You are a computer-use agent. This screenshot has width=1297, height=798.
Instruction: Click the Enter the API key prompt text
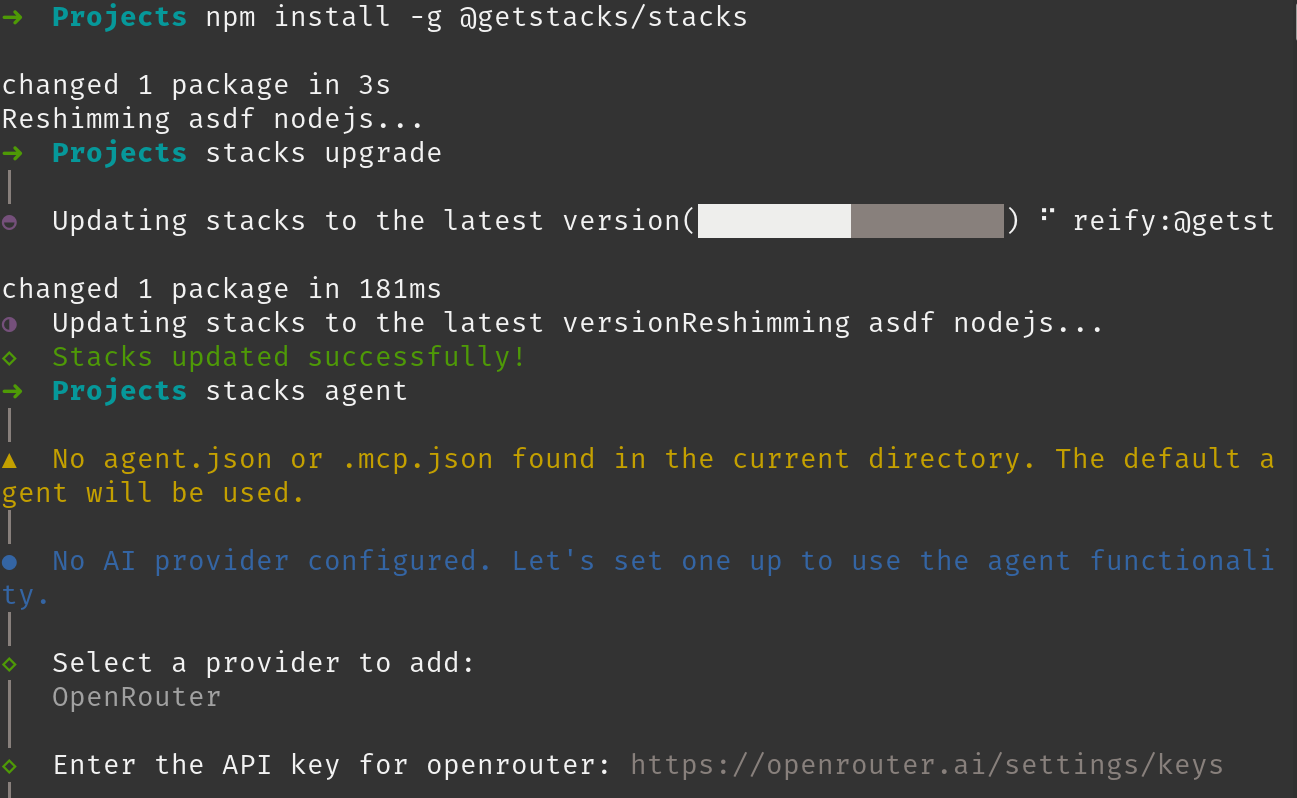[x=331, y=766]
